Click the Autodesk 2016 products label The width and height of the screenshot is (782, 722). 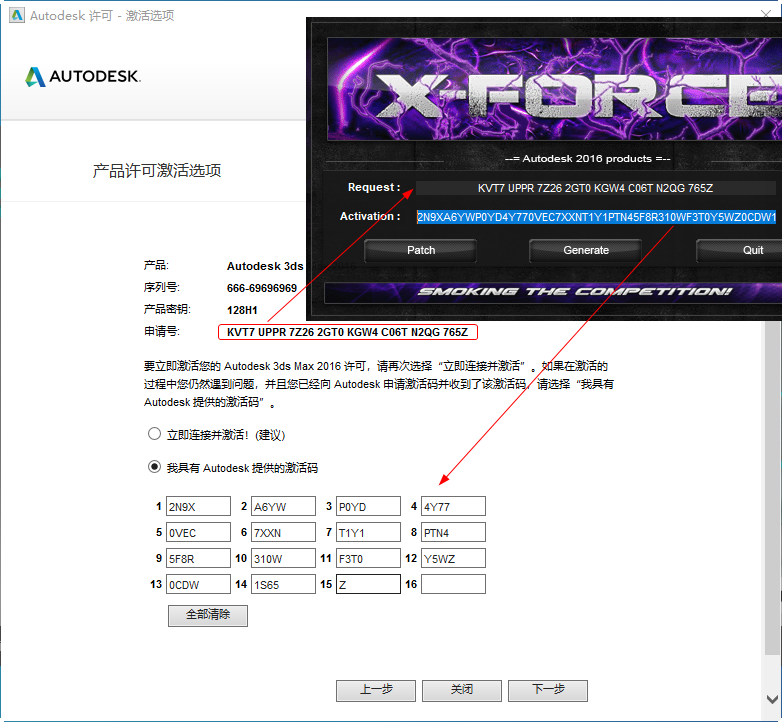click(587, 159)
